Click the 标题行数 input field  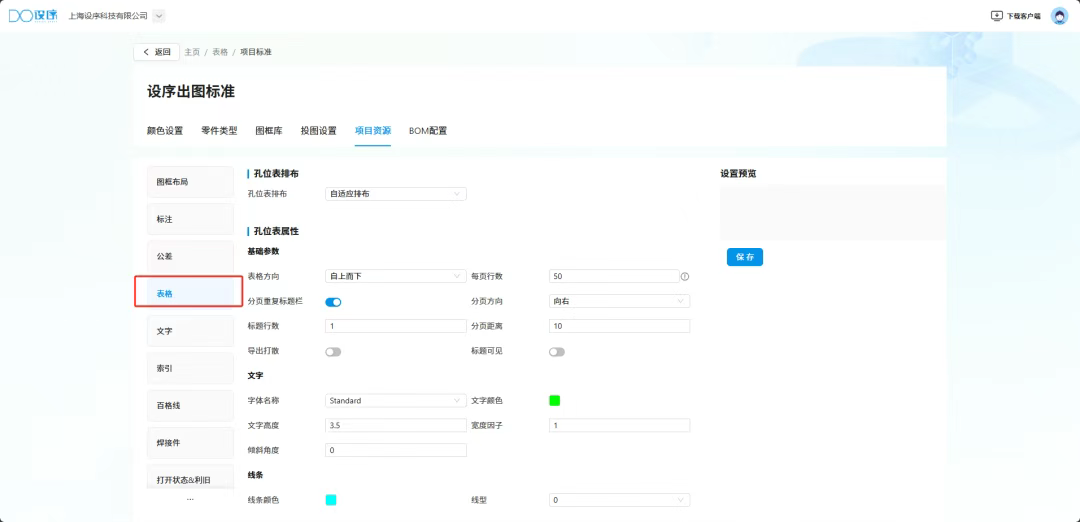click(395, 326)
